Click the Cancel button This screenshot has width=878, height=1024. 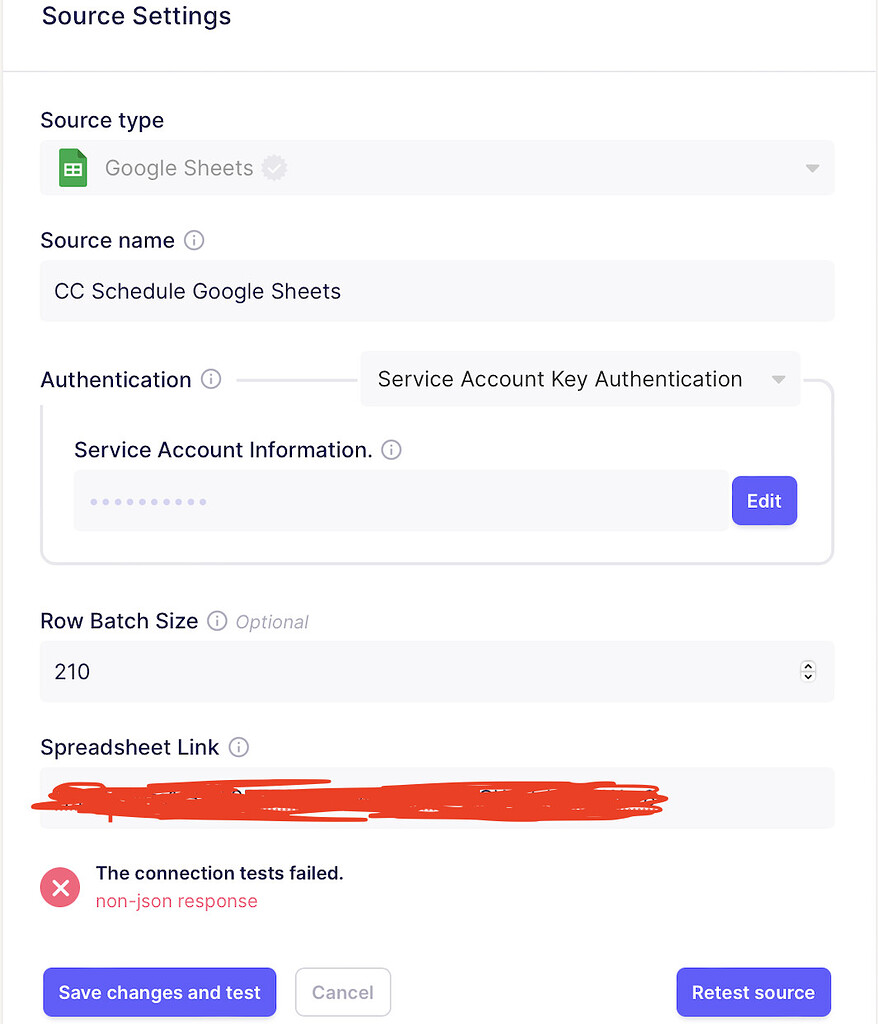(343, 992)
